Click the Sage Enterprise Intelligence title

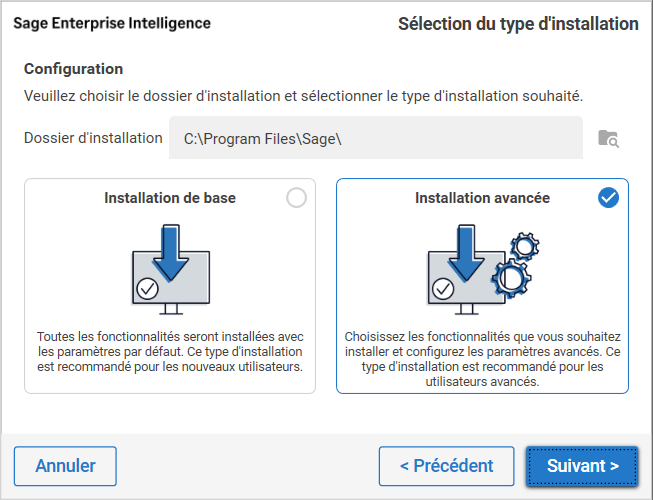point(111,23)
